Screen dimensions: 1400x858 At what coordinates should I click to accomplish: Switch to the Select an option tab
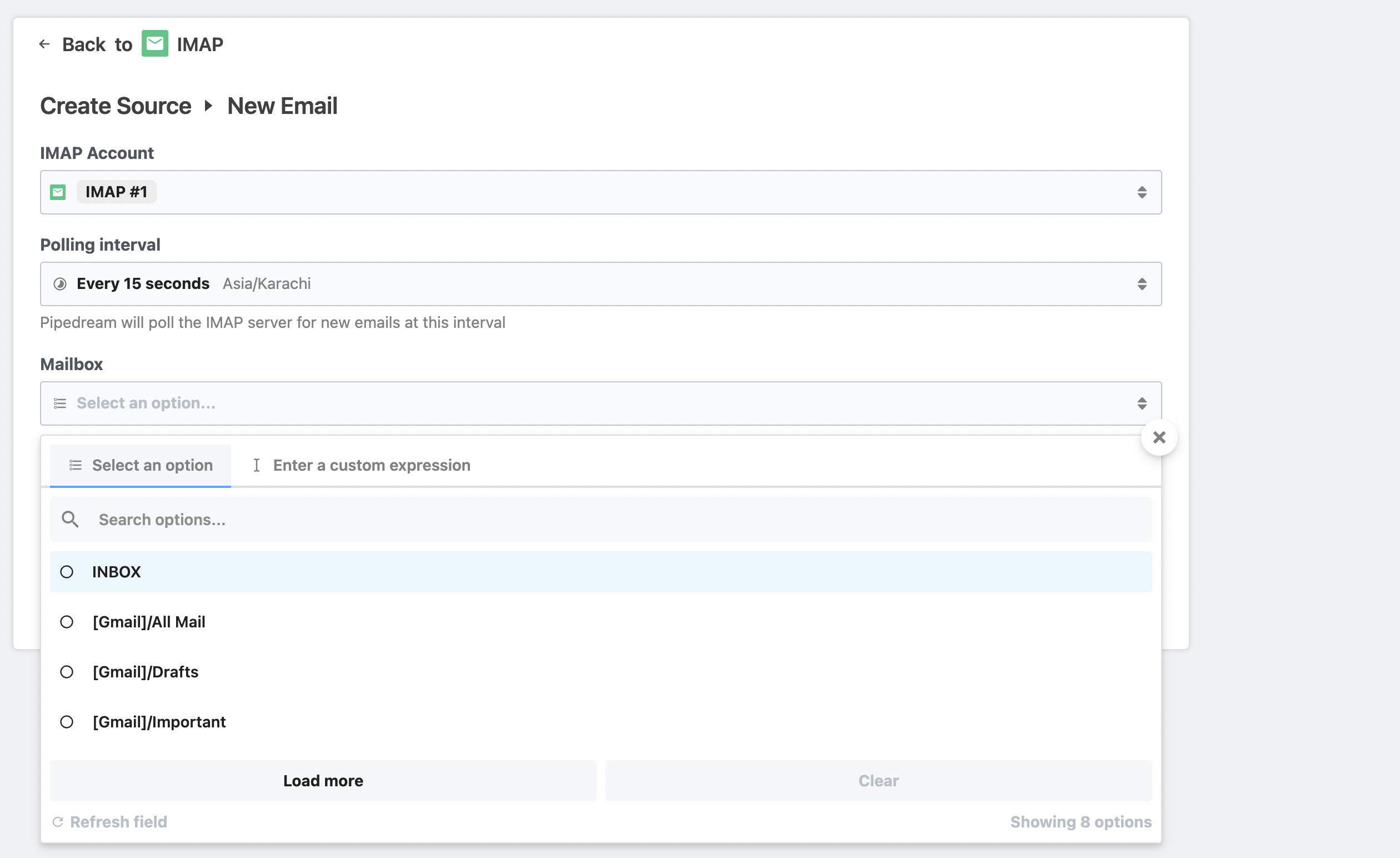pos(152,465)
